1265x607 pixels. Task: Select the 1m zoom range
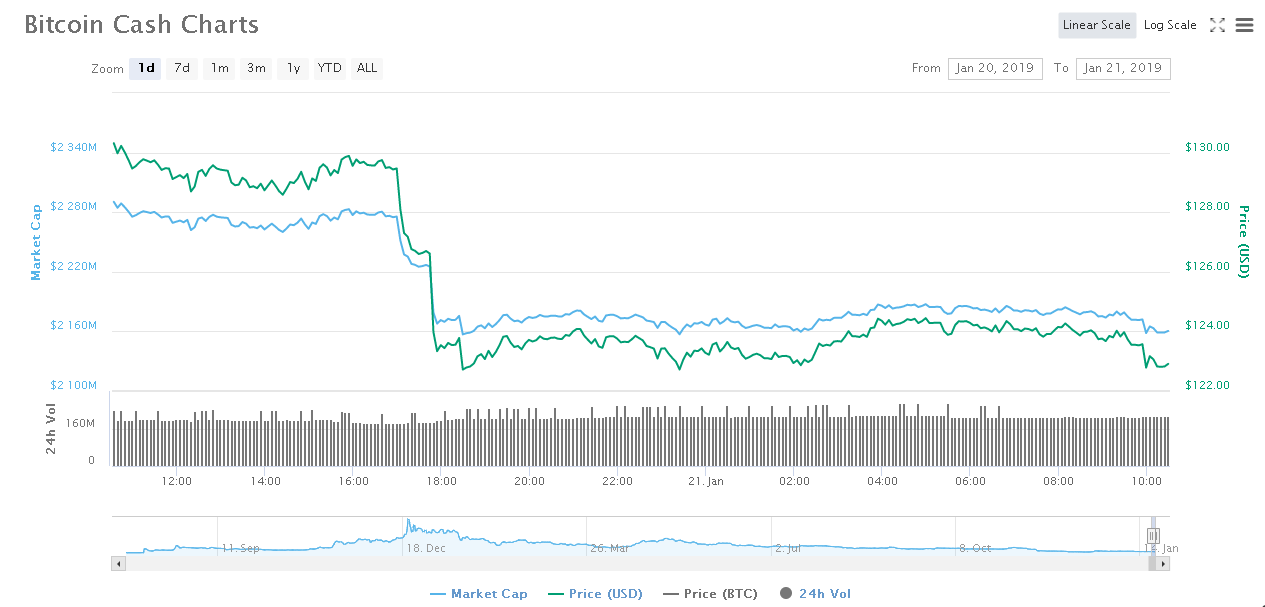click(x=219, y=68)
